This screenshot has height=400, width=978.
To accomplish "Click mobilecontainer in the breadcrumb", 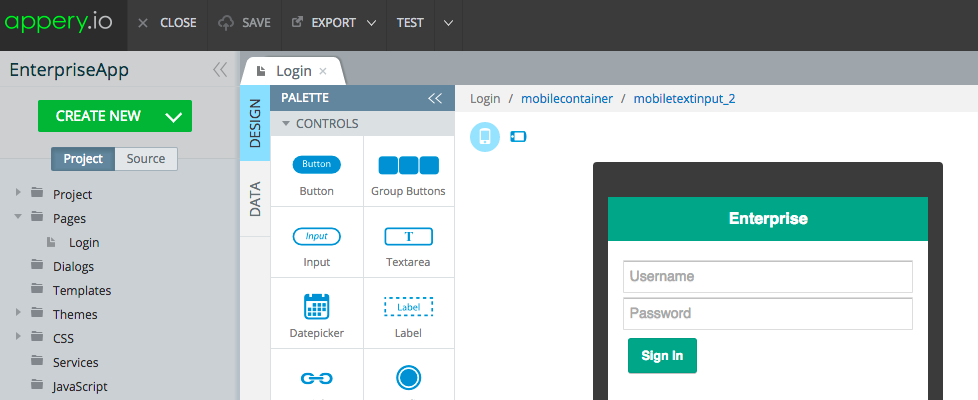I will 565,99.
